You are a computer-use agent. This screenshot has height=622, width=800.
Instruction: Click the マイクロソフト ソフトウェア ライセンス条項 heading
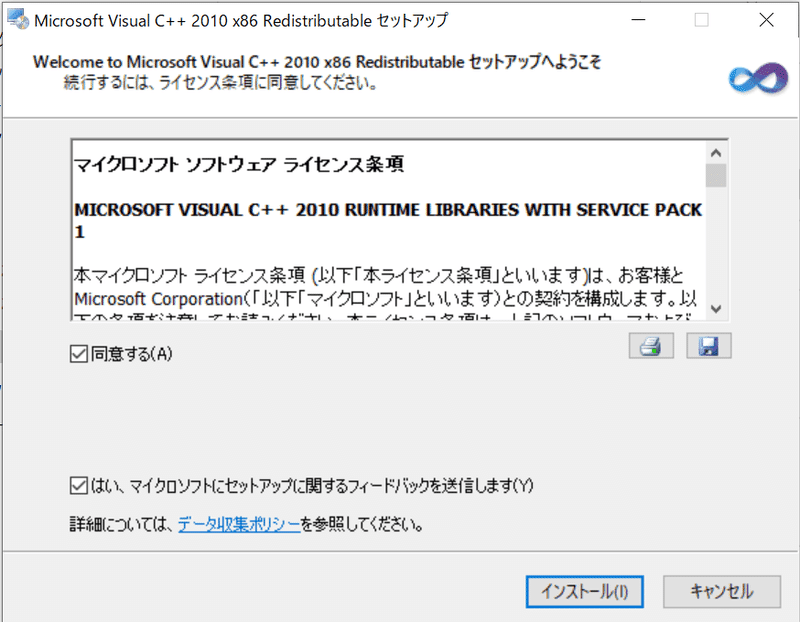(239, 165)
